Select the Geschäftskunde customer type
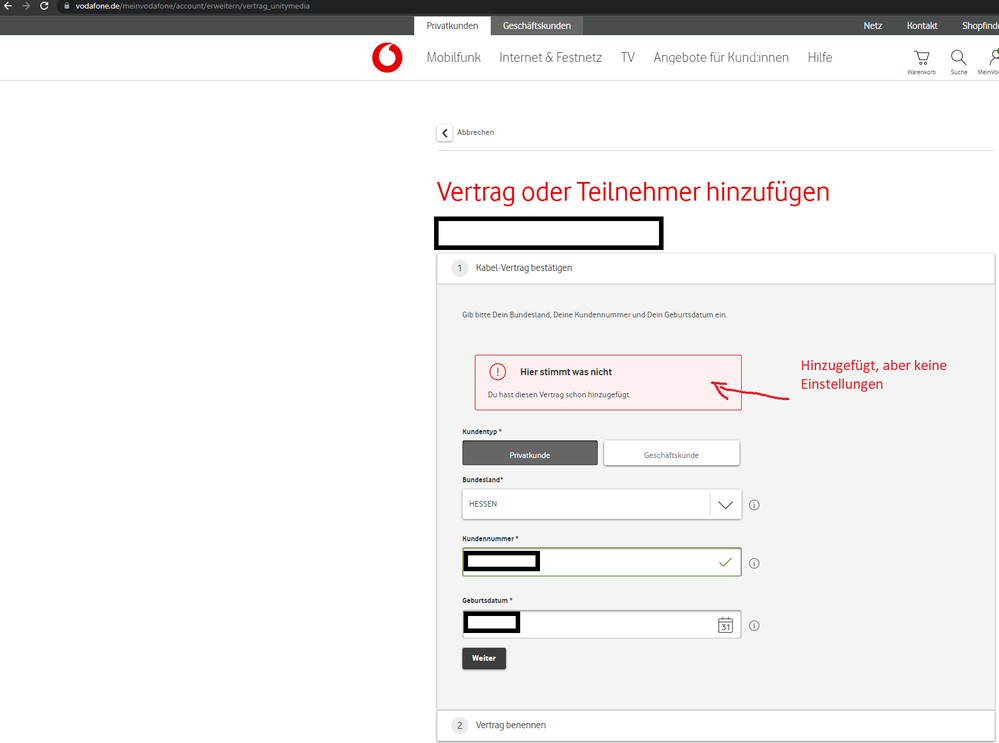The image size is (999, 743). coord(671,452)
